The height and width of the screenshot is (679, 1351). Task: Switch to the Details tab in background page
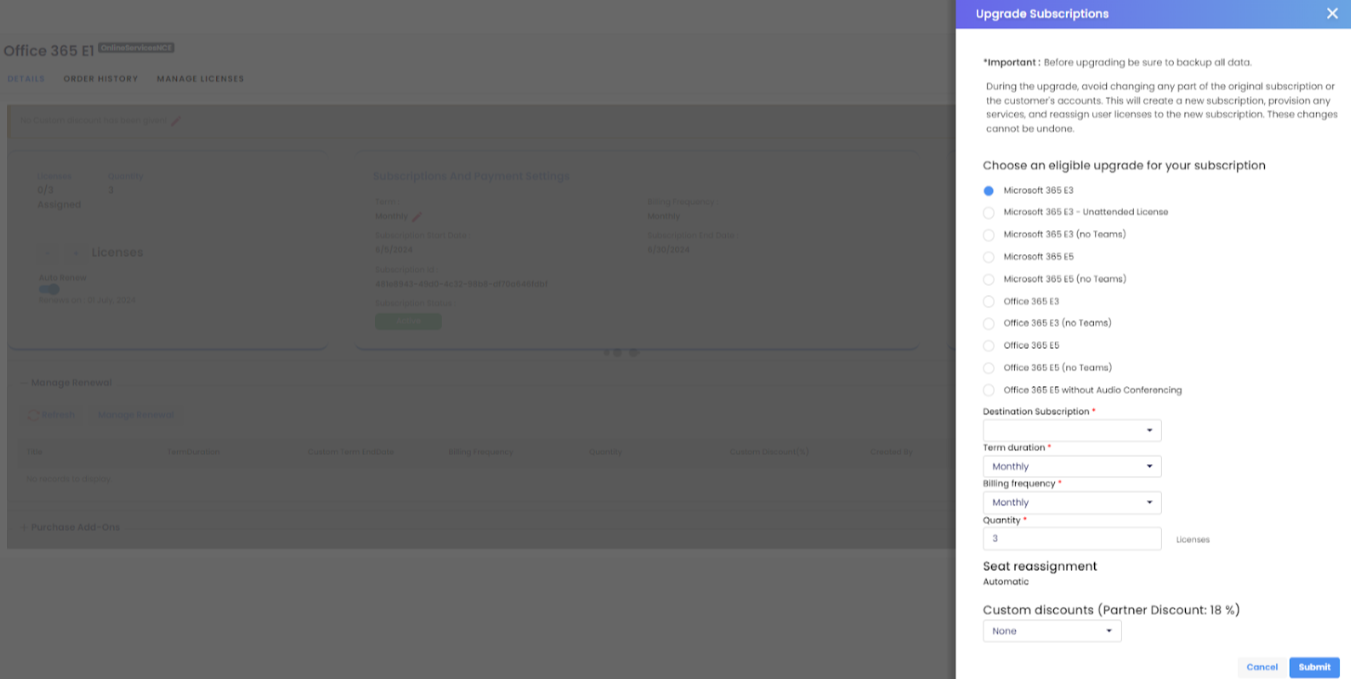(26, 78)
